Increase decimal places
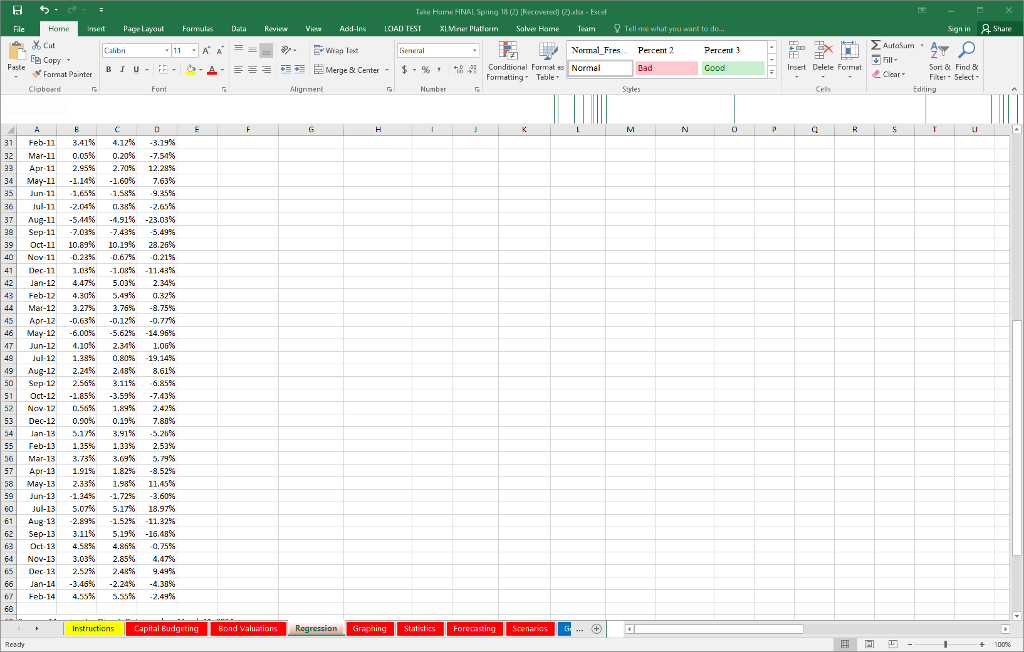Screen dimensions: 1024x652 tap(458, 69)
